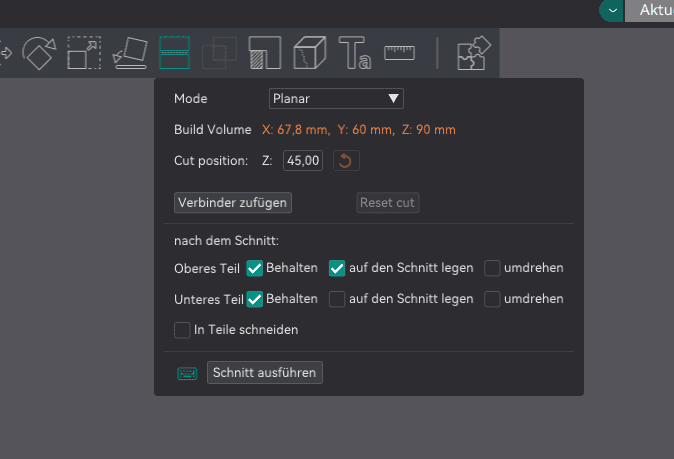Open the Support Painting tool
Screen dimensions: 674x459
[265, 53]
